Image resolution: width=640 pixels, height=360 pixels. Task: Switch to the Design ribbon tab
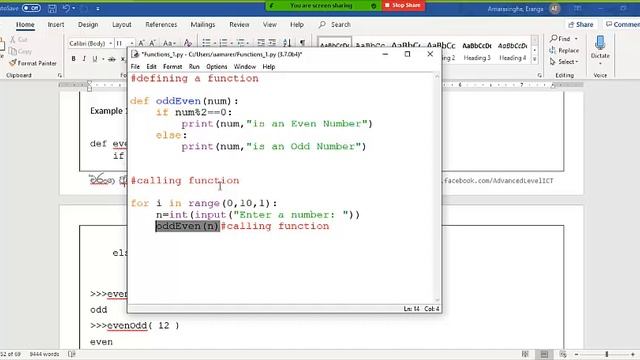(88, 24)
